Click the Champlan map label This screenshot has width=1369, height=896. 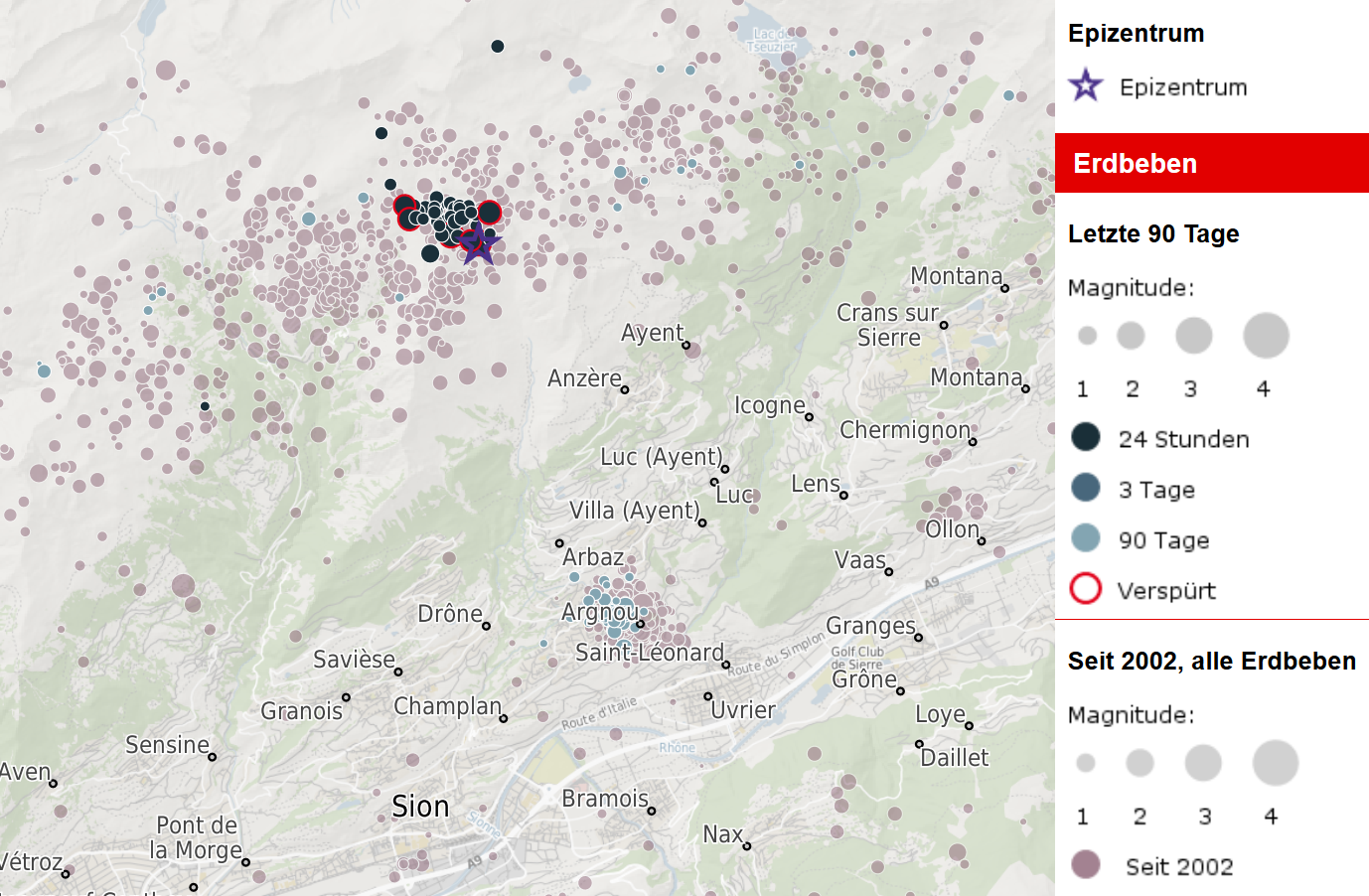448,706
